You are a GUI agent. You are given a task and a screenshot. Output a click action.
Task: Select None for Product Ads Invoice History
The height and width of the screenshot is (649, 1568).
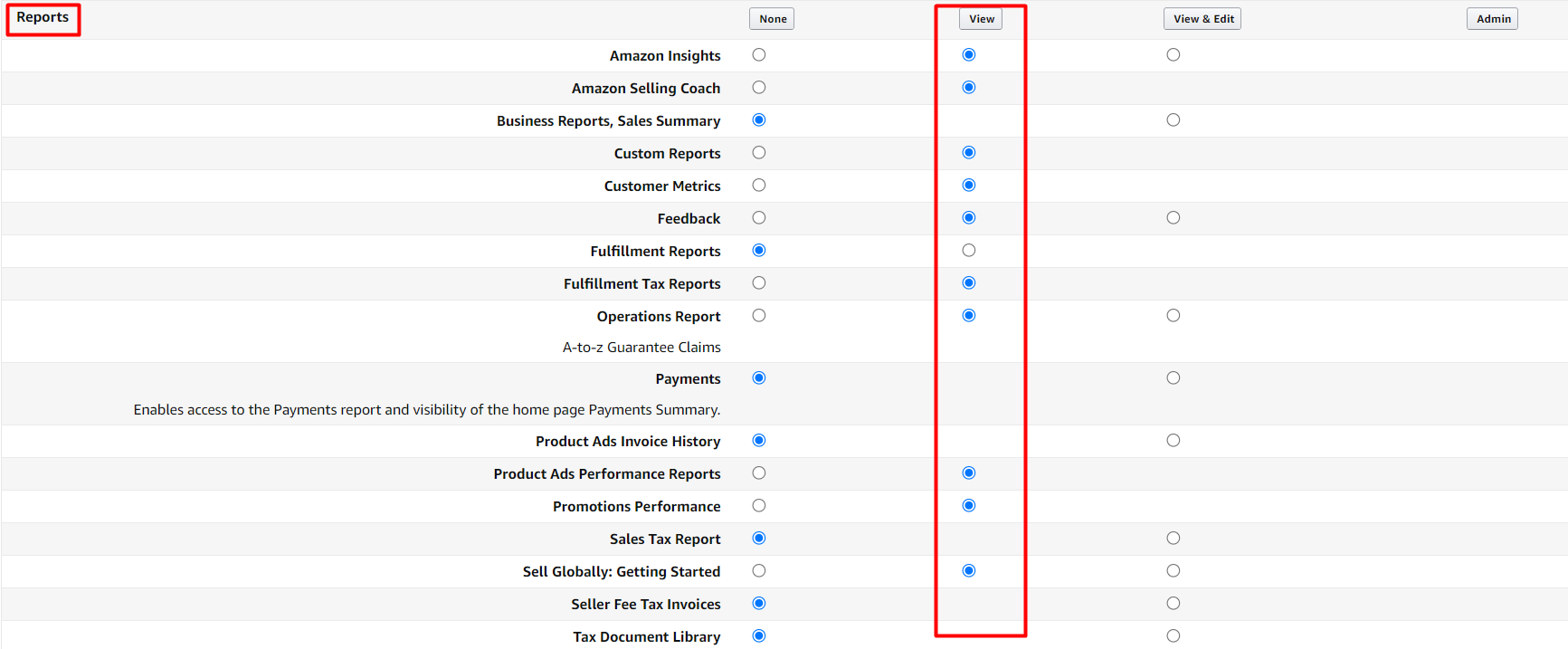click(759, 441)
